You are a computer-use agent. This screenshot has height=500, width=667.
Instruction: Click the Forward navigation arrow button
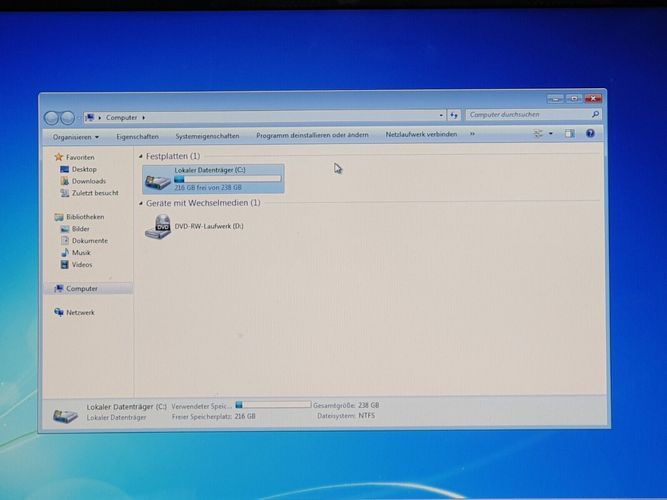coord(67,118)
